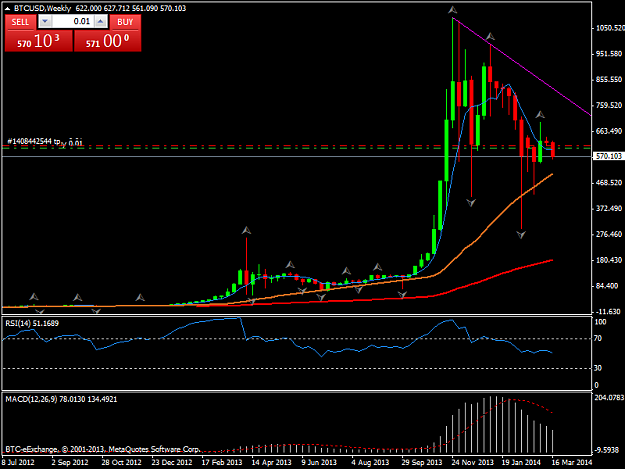This screenshot has width=625, height=469.
Task: Click the down fractal arrow below the lowest 2014 wick
Action: [x=521, y=235]
